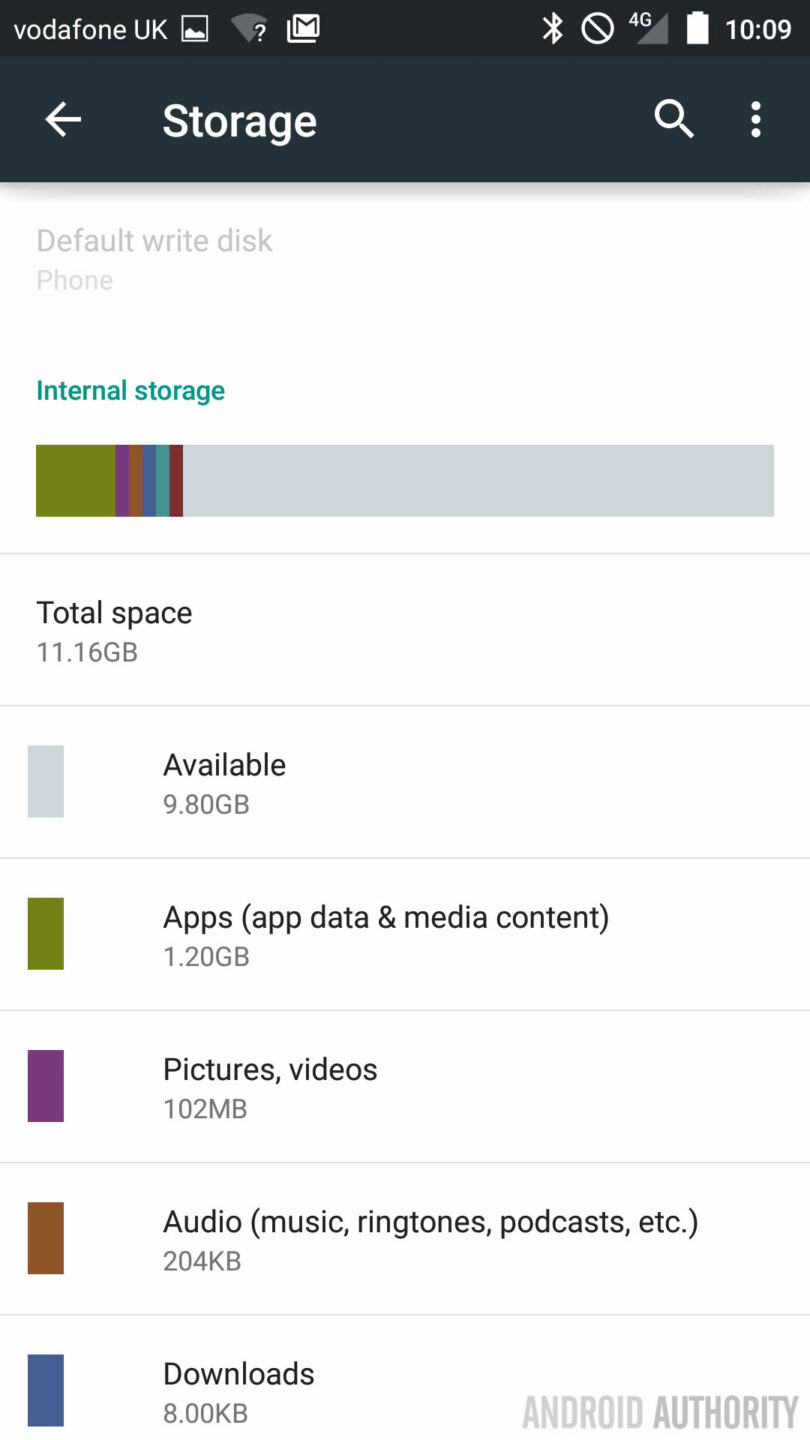Tap the green Apps color swatch
The image size is (810, 1440).
coord(46,934)
